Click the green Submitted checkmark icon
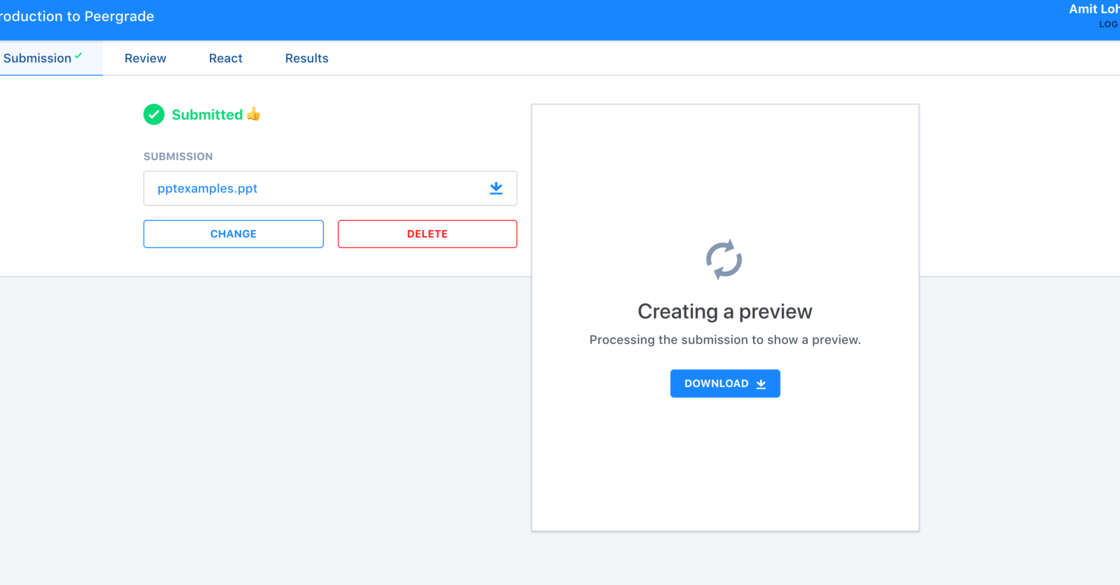 click(154, 114)
